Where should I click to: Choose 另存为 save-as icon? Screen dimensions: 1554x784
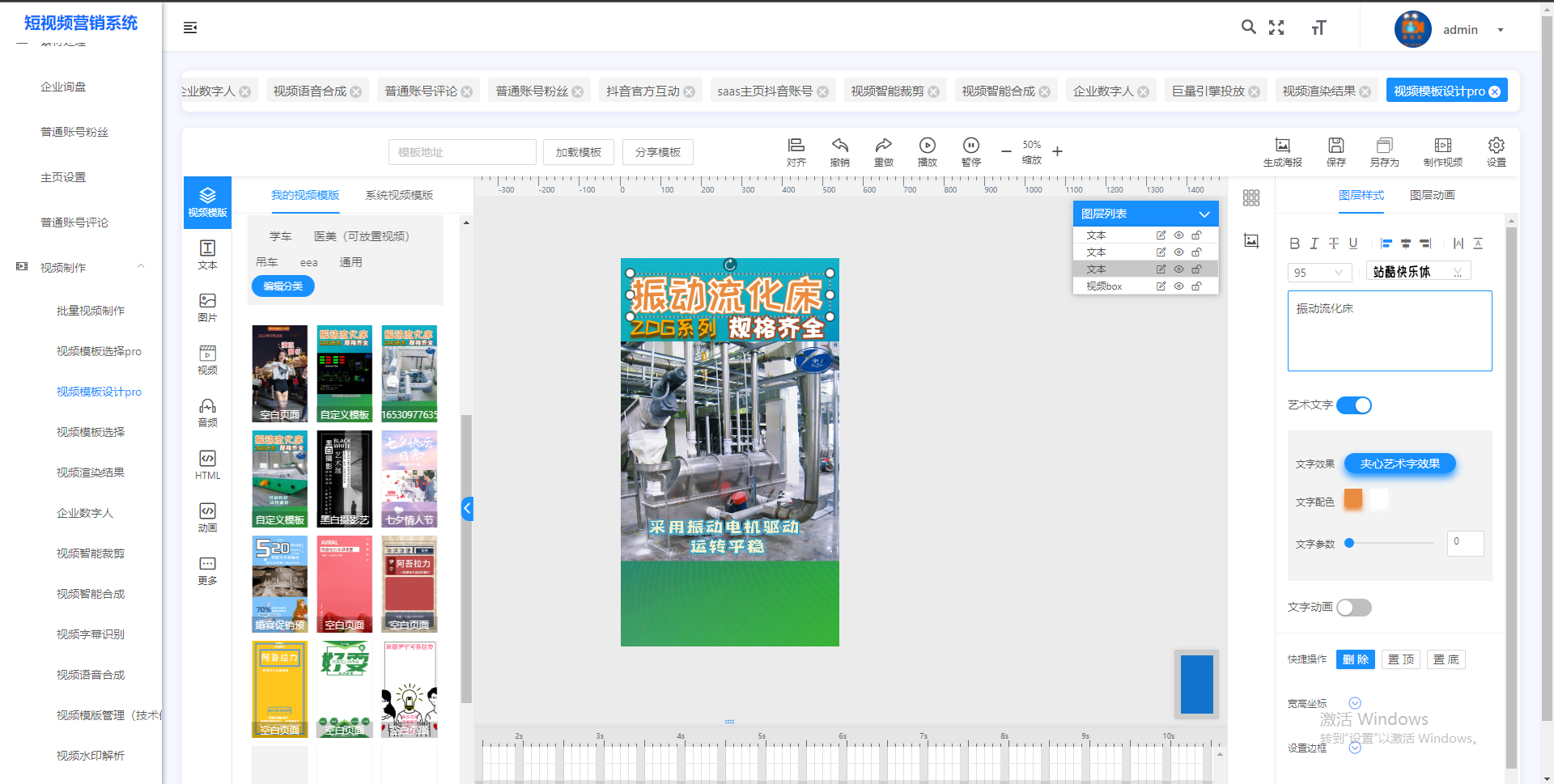point(1384,151)
